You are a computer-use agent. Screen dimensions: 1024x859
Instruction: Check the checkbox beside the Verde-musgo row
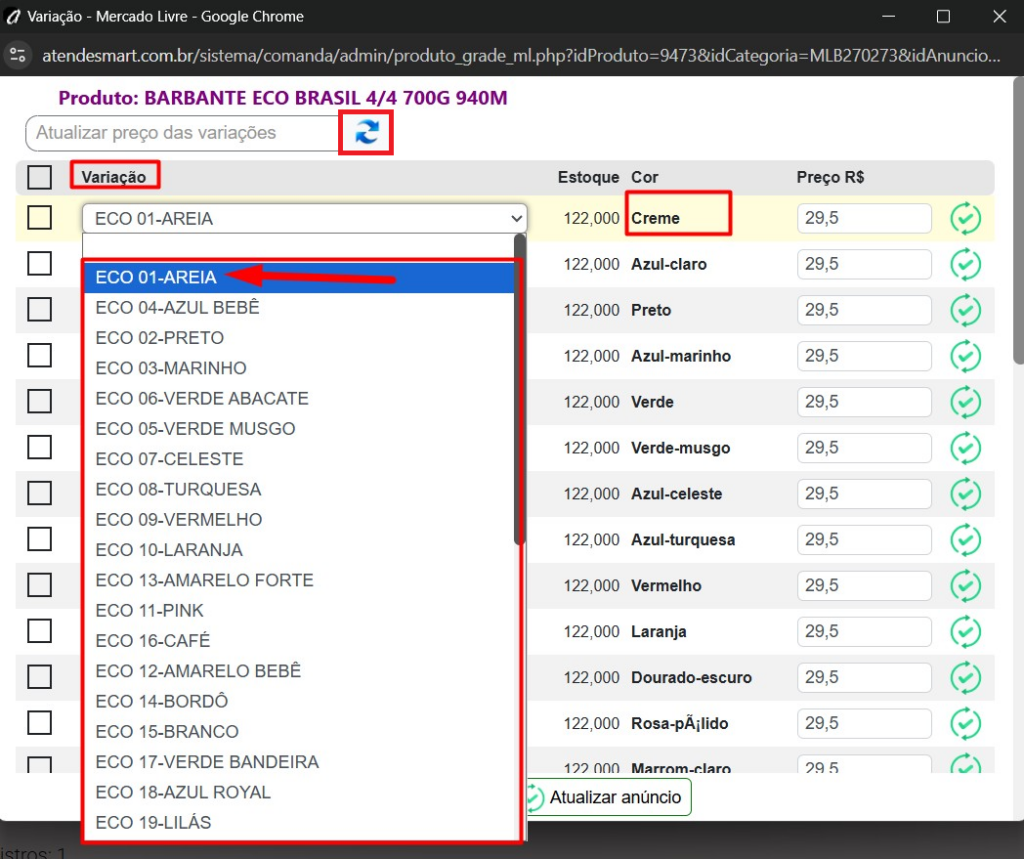(39, 447)
